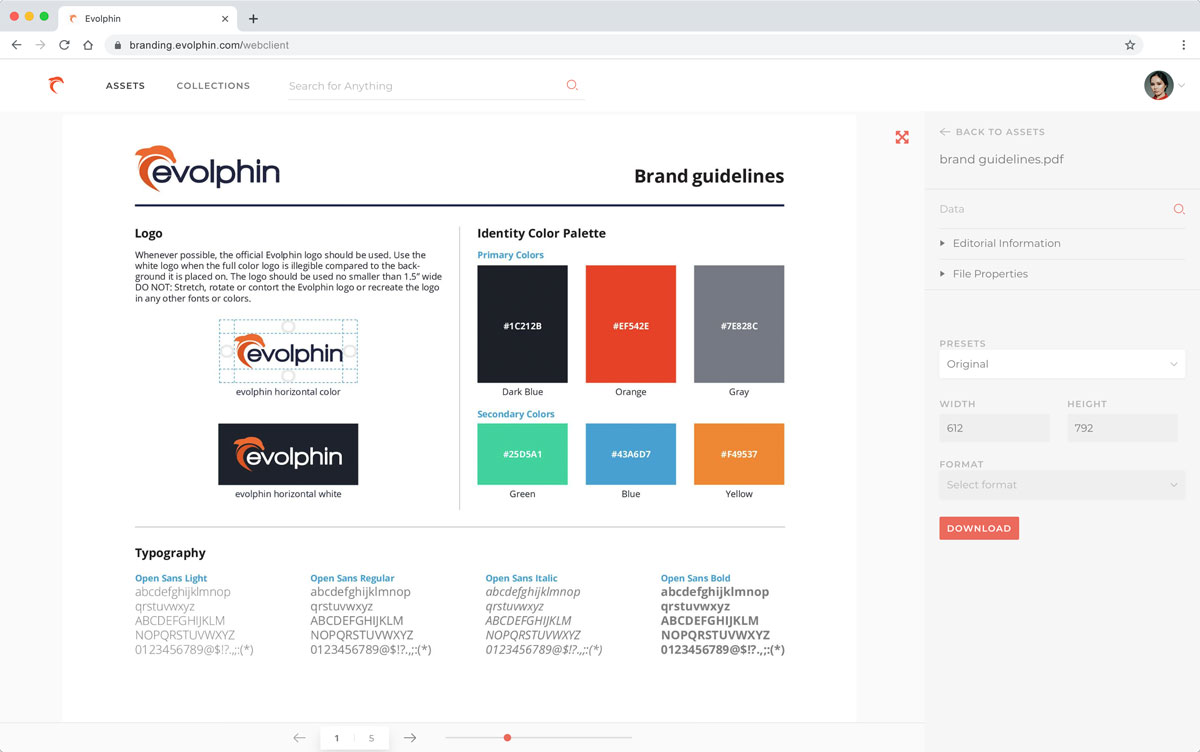Open the Presets dropdown showing Original
The image size is (1200, 752).
pos(1062,364)
